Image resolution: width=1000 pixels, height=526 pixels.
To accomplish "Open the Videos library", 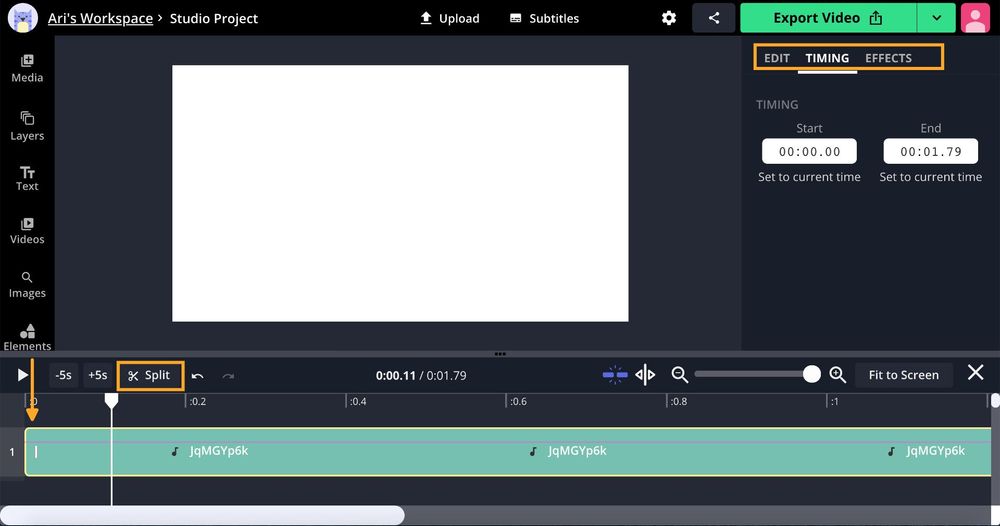I will (27, 231).
